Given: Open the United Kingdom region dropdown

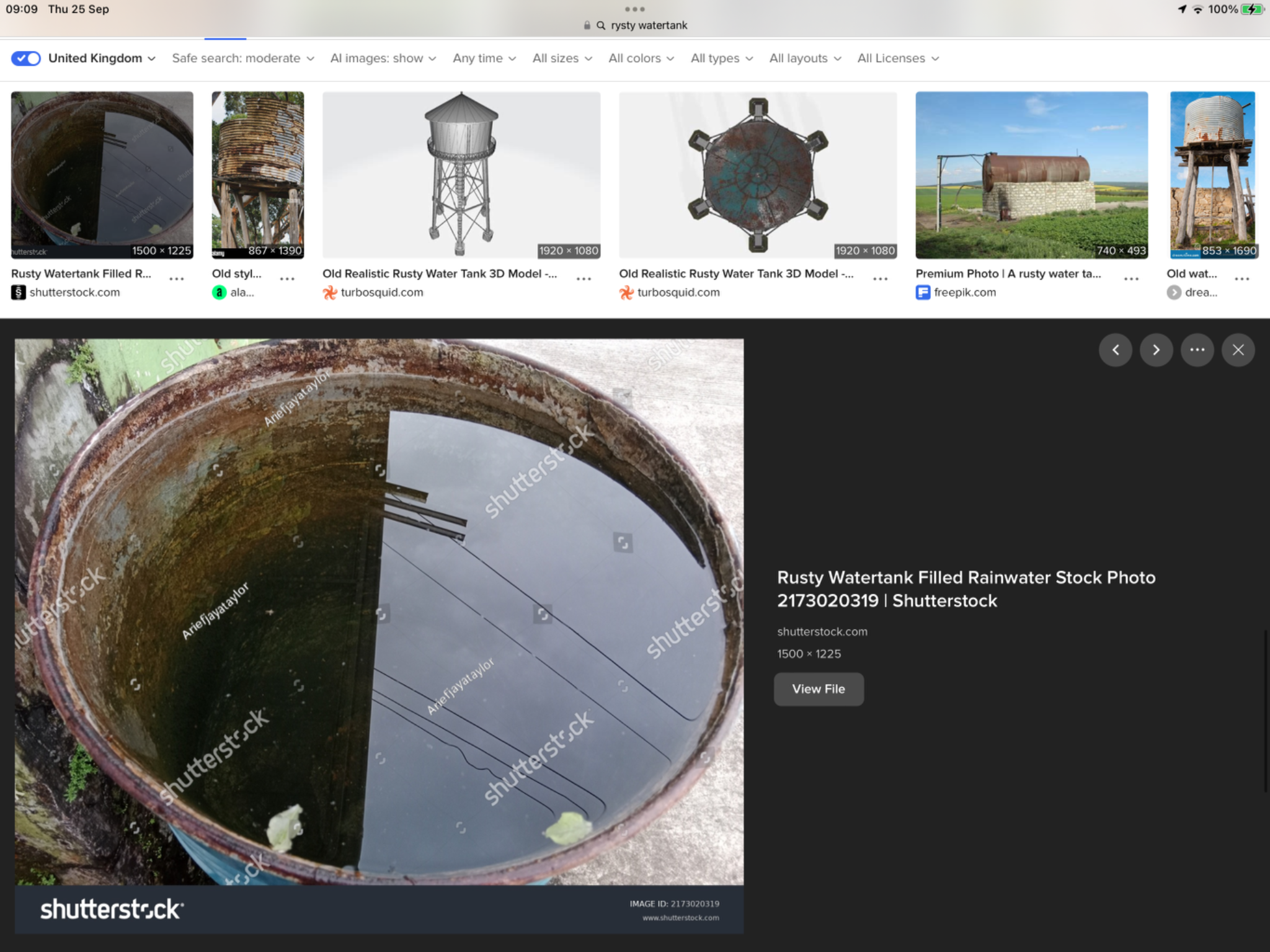Looking at the screenshot, I should [x=102, y=58].
